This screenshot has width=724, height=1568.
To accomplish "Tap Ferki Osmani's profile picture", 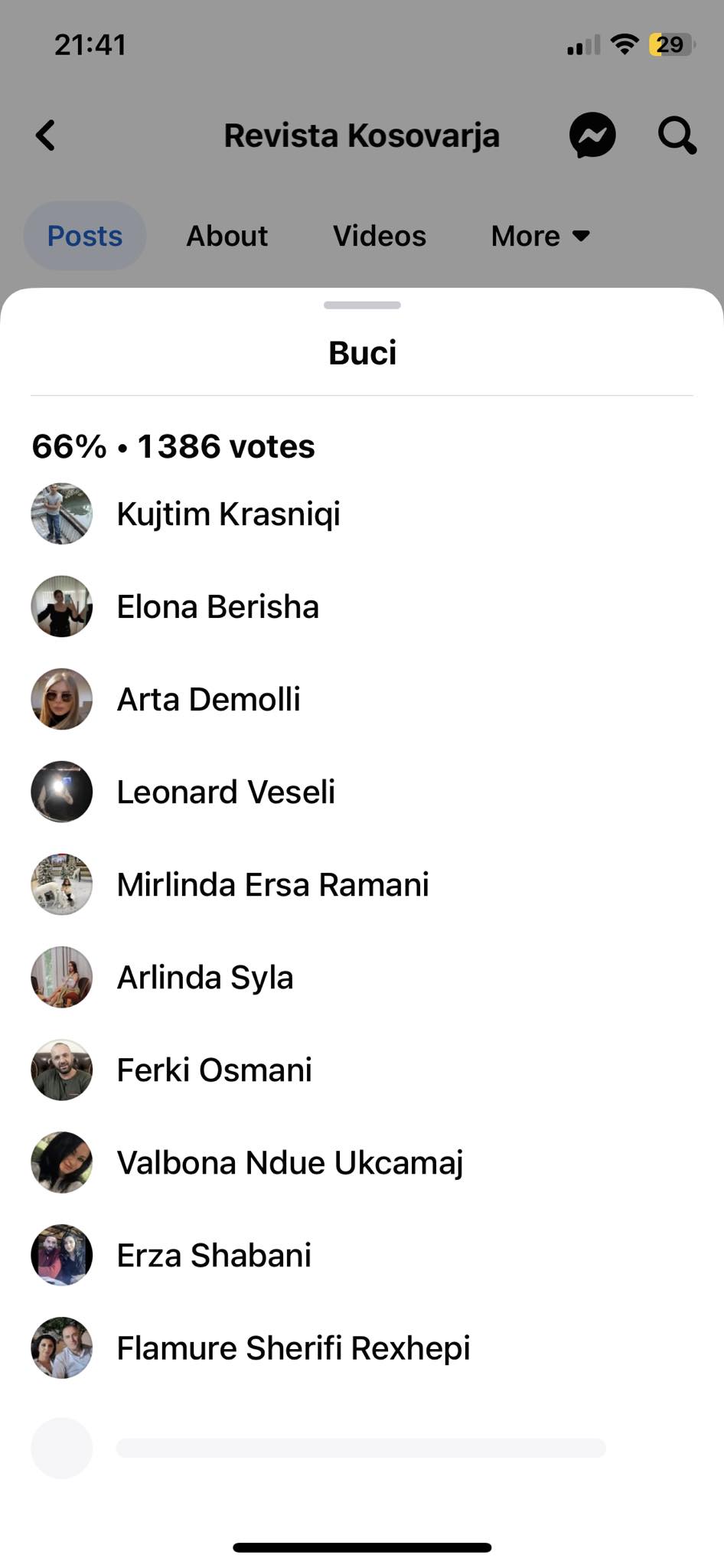I will [62, 1070].
